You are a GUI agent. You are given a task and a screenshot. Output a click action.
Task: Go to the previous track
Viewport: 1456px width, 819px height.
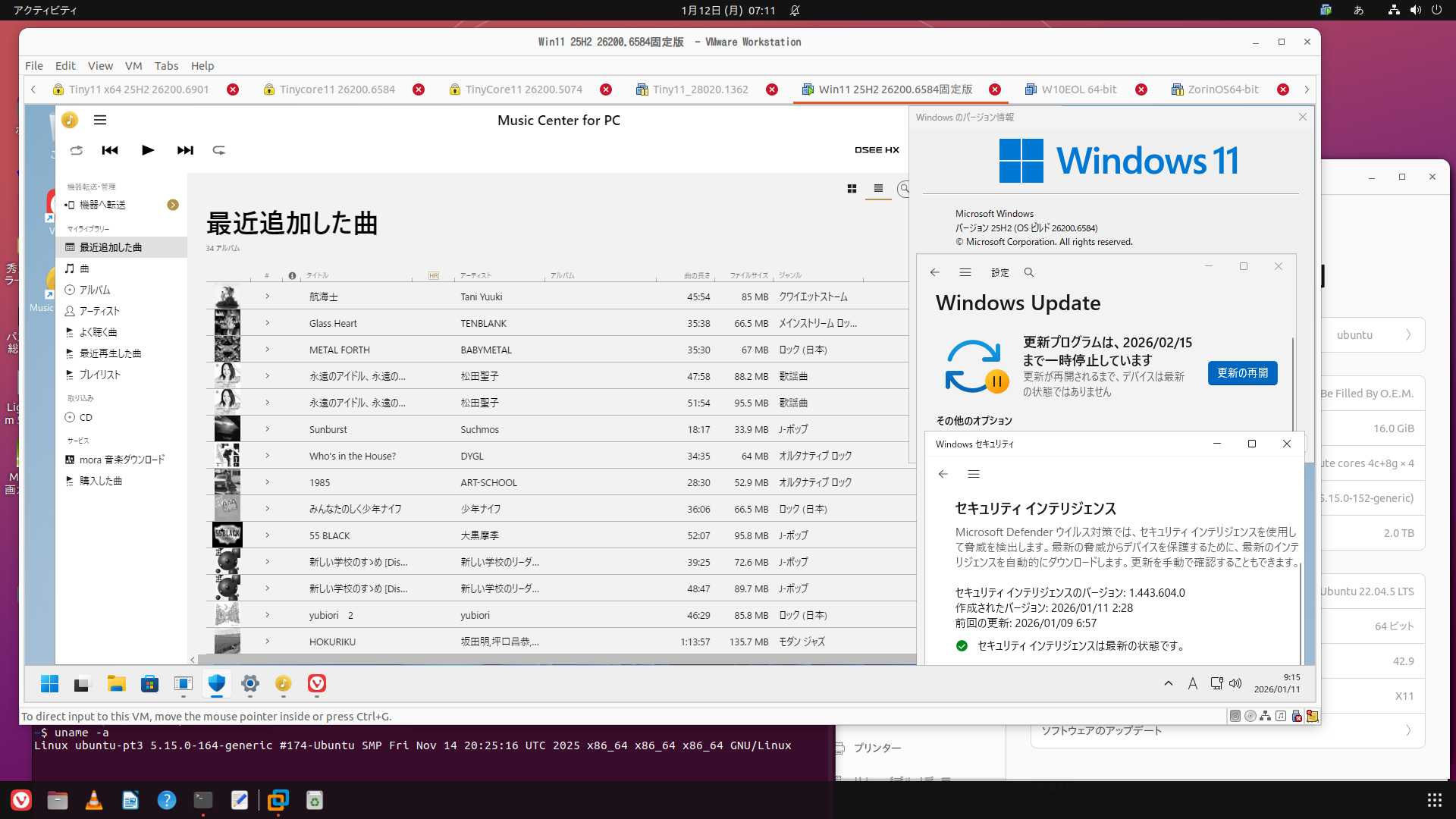coord(110,150)
